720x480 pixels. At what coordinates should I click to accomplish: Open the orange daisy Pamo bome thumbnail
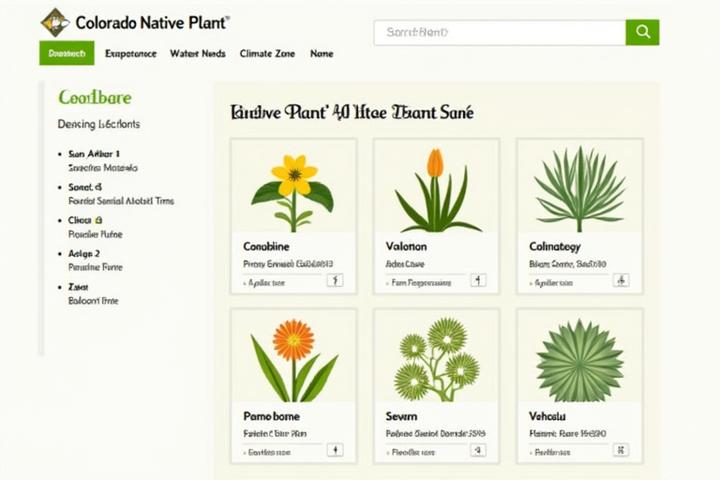tap(293, 356)
